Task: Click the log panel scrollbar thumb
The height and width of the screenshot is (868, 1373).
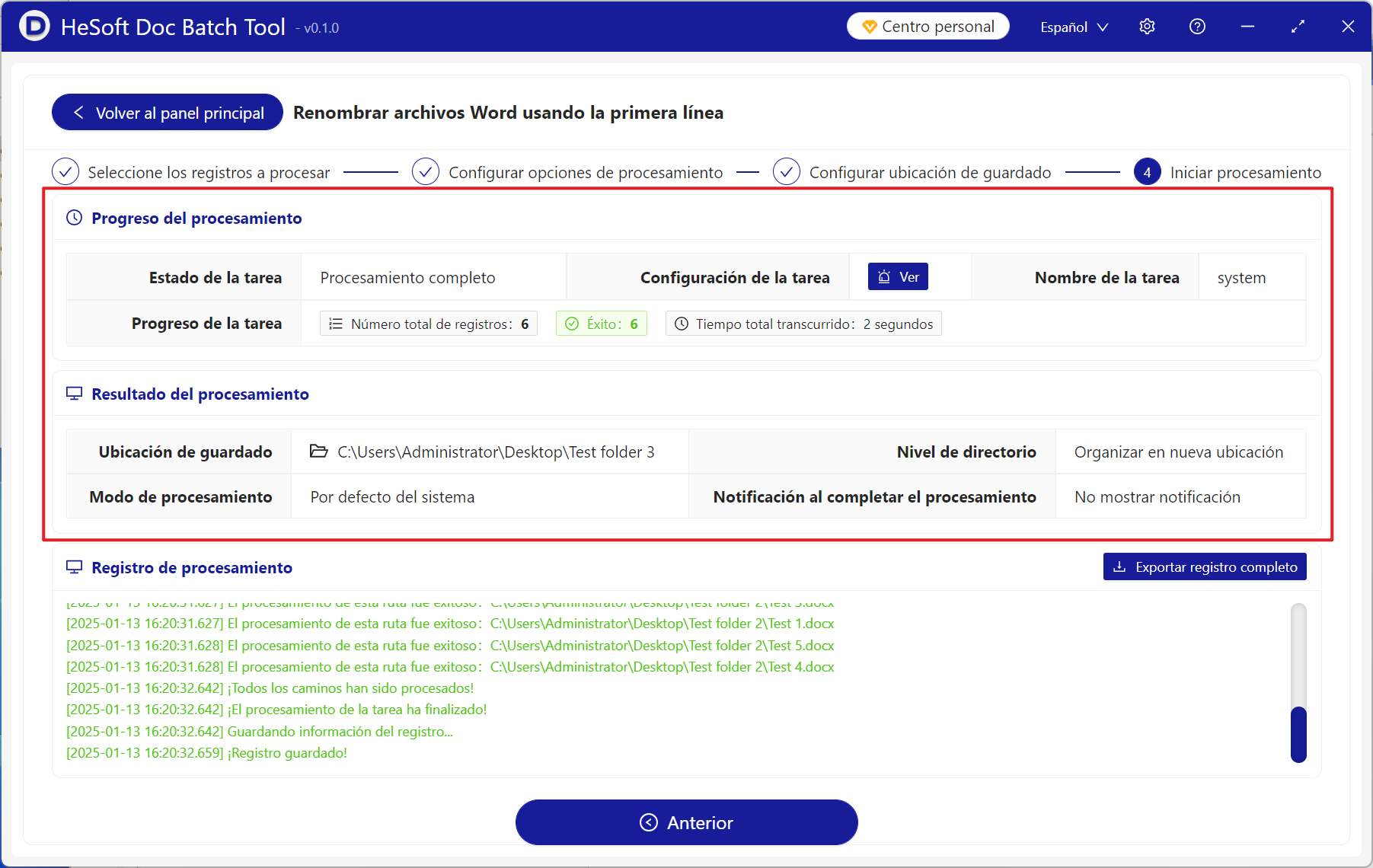Action: [x=1298, y=735]
